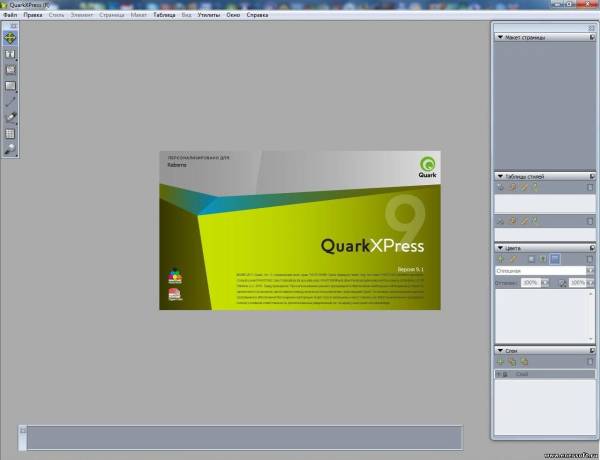Collapse the Цвета panel

pos(500,248)
